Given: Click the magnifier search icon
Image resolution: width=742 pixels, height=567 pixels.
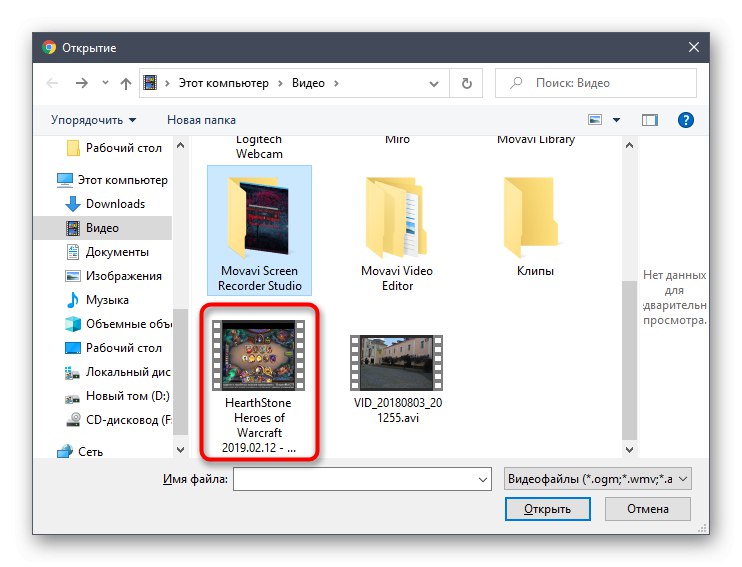Looking at the screenshot, I should tap(516, 83).
